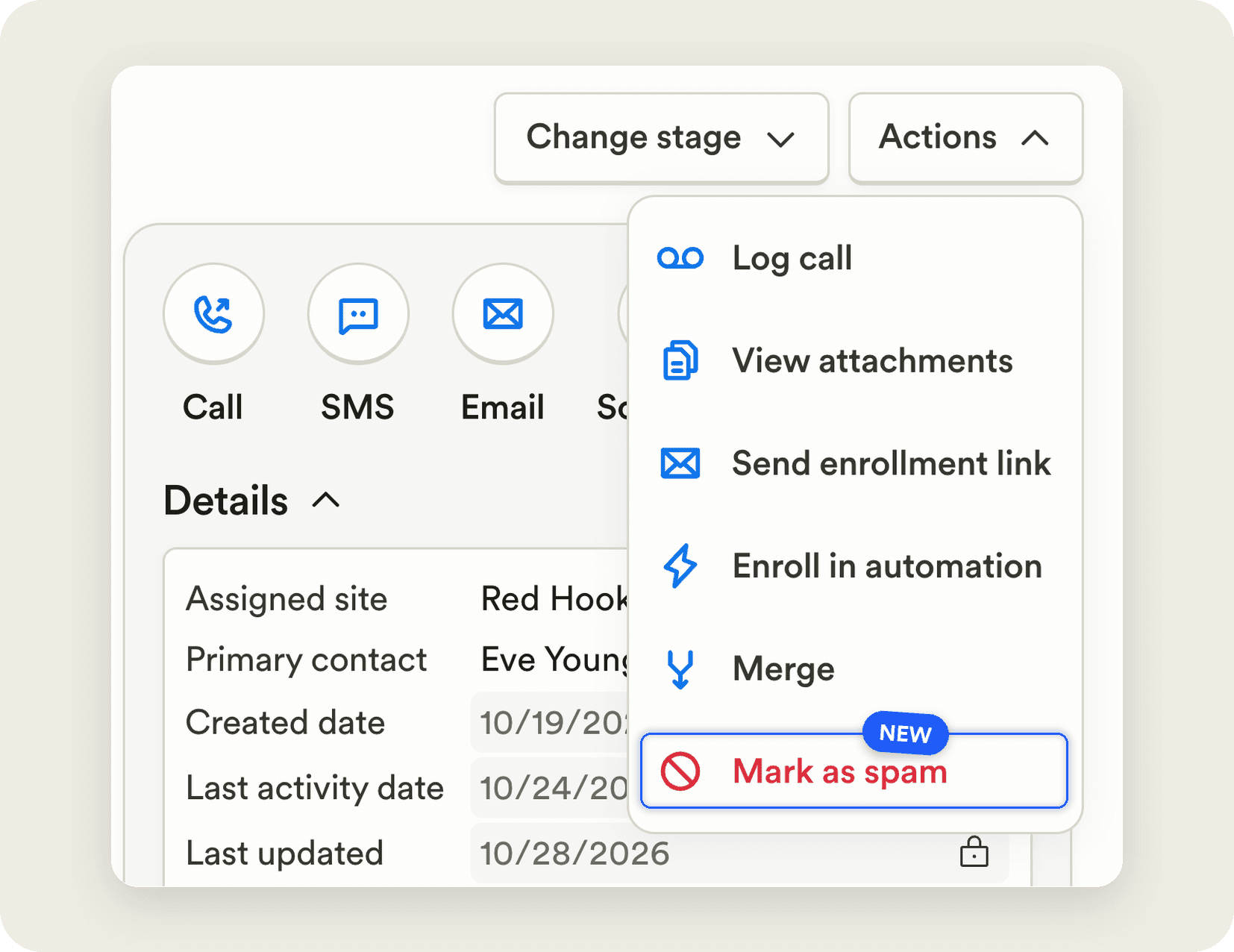Choose Mark as spam option
Viewport: 1234px width, 952px height.
coord(854,771)
